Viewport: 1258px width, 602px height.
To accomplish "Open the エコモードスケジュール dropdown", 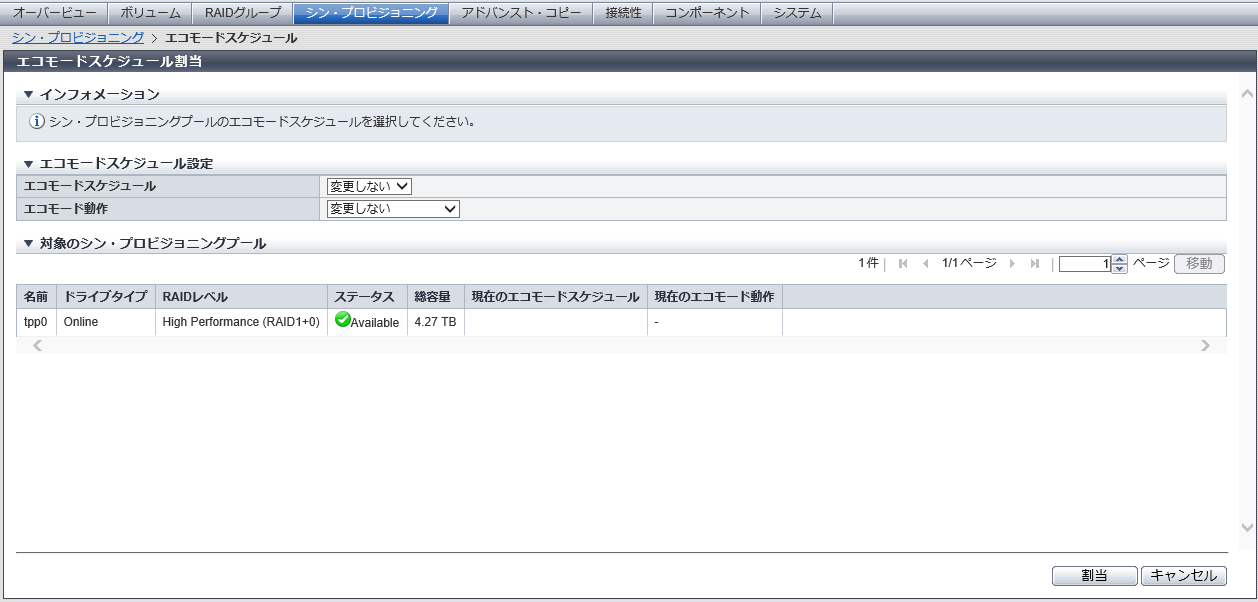I will [x=369, y=186].
